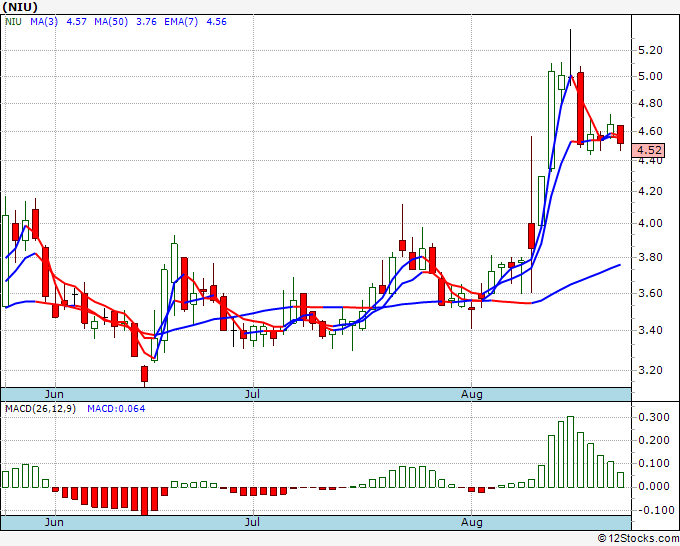Click the 3.60 price axis label
This screenshot has width=680, height=546.
click(651, 293)
